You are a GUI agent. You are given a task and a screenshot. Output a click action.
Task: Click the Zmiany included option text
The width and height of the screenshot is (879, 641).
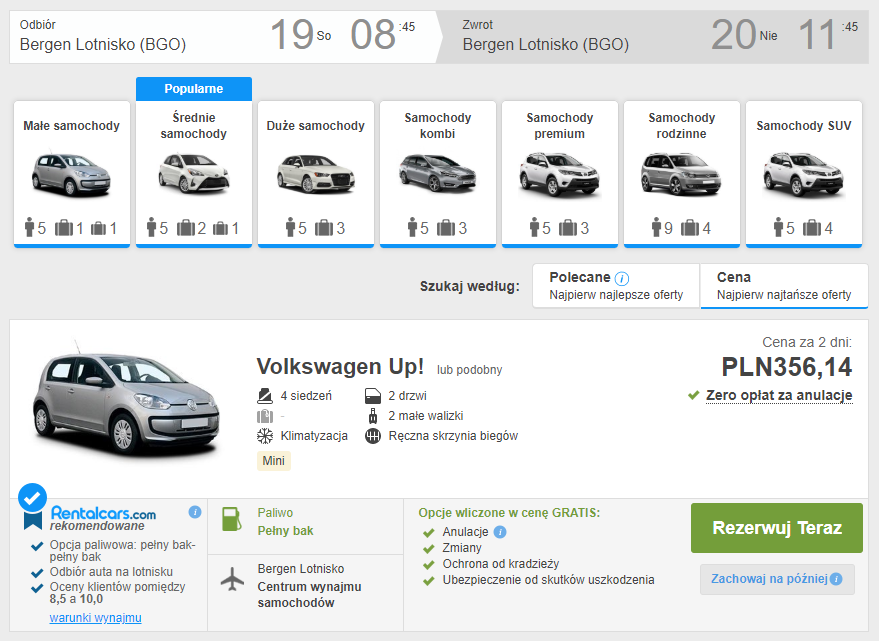462,548
